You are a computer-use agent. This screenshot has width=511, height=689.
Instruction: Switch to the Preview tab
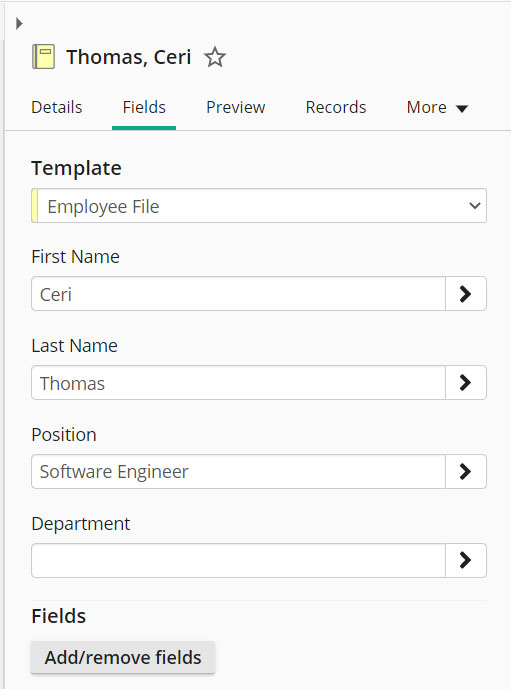coord(236,108)
